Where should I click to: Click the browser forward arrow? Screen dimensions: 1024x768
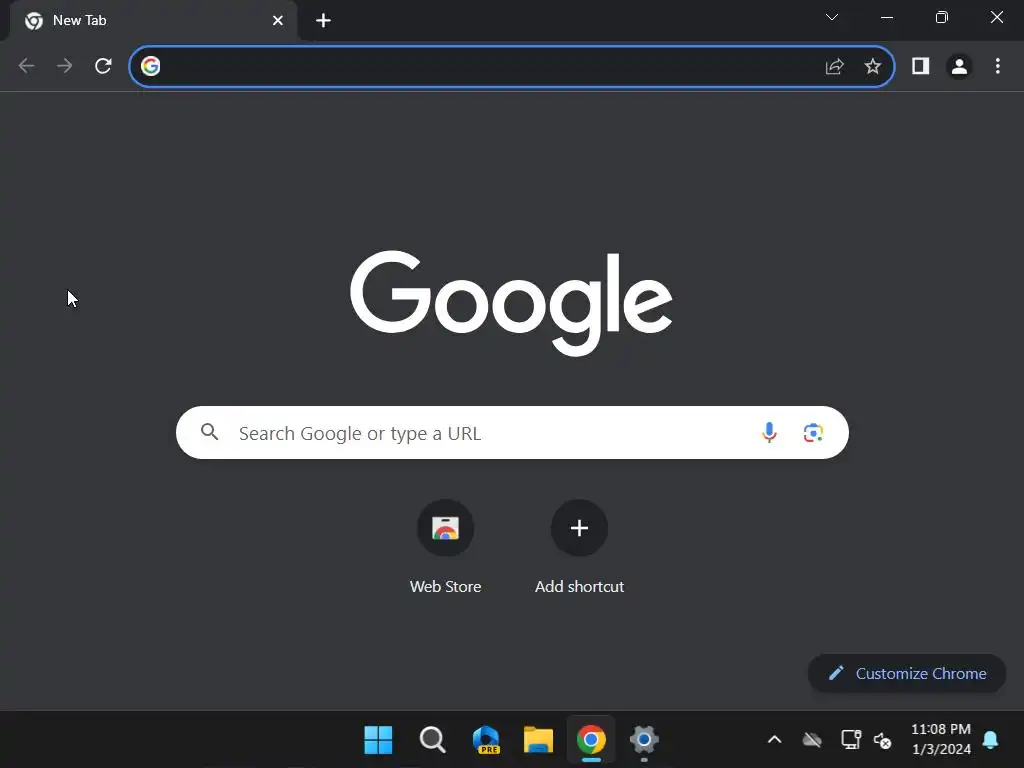coord(64,66)
